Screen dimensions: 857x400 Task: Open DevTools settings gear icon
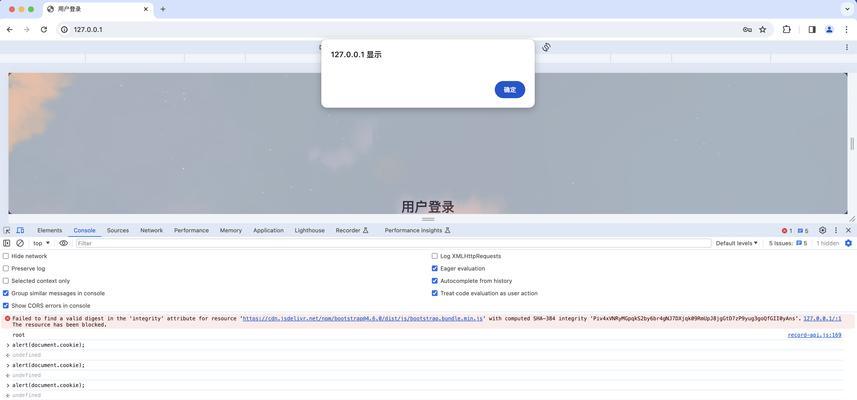point(823,231)
